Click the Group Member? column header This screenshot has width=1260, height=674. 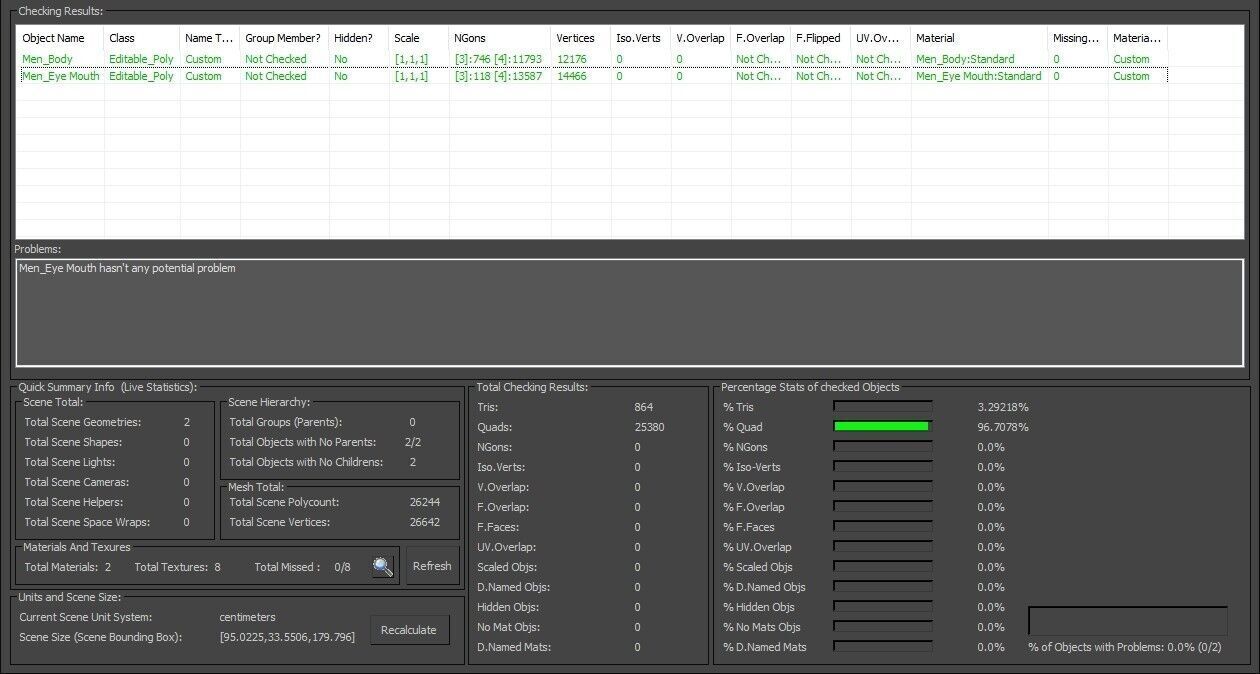[284, 38]
